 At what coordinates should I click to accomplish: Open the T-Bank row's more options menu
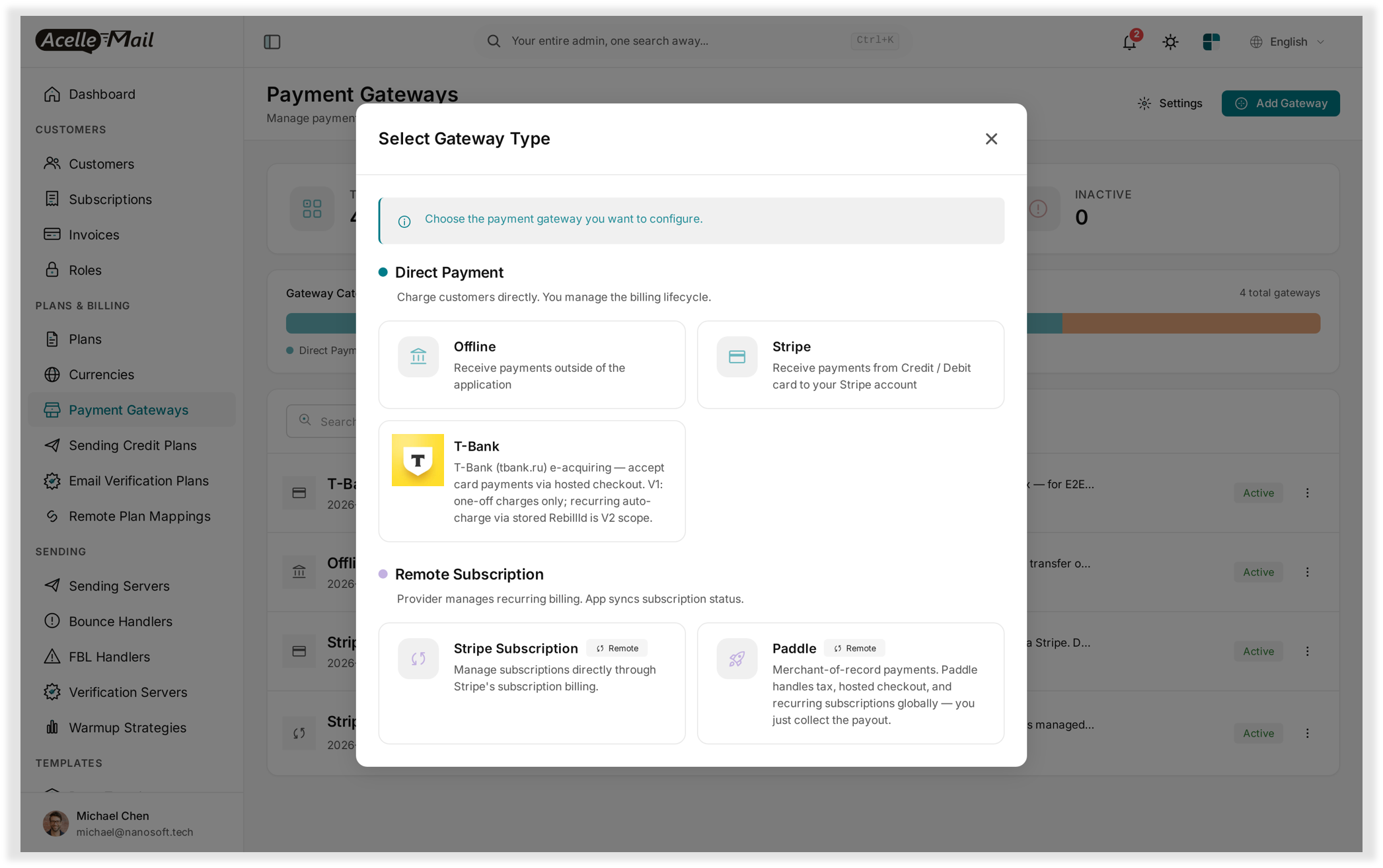(1306, 493)
